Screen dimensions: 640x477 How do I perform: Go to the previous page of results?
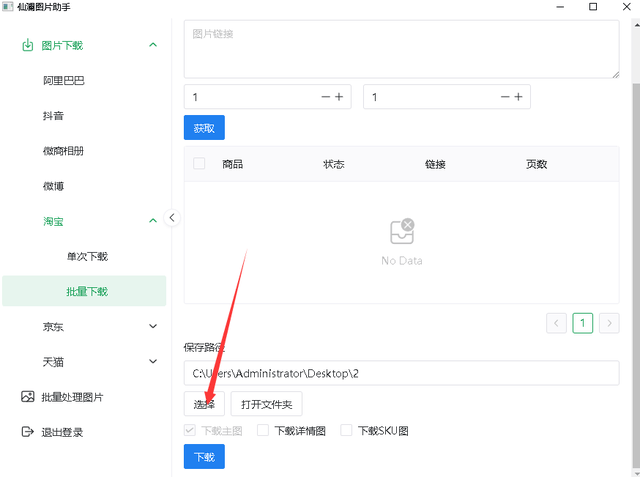(x=556, y=323)
